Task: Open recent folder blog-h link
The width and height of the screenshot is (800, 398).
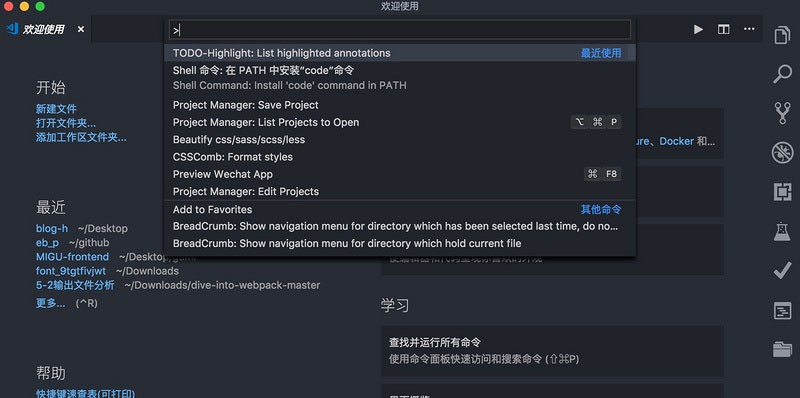Action: click(x=52, y=229)
